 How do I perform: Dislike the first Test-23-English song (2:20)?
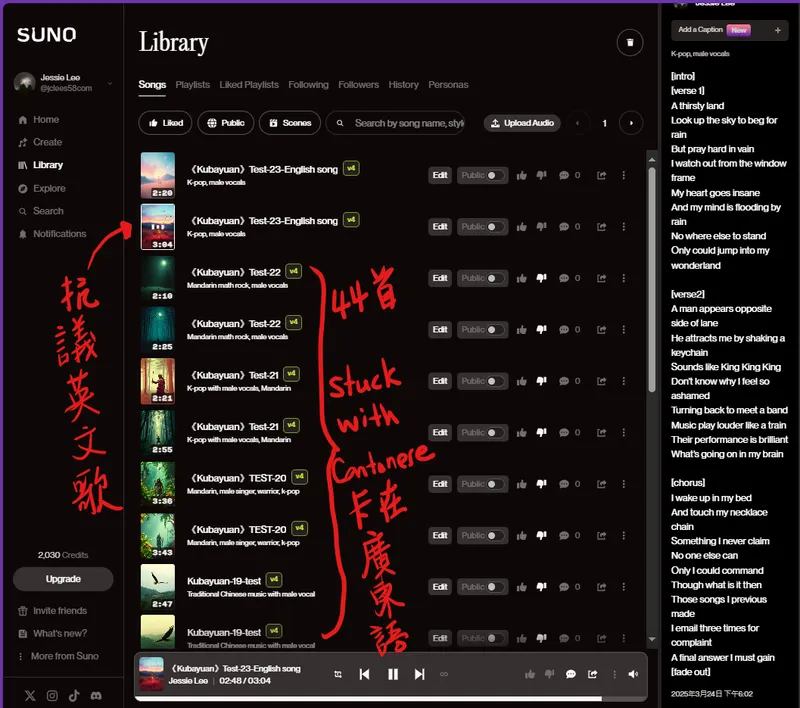pyautogui.click(x=541, y=175)
